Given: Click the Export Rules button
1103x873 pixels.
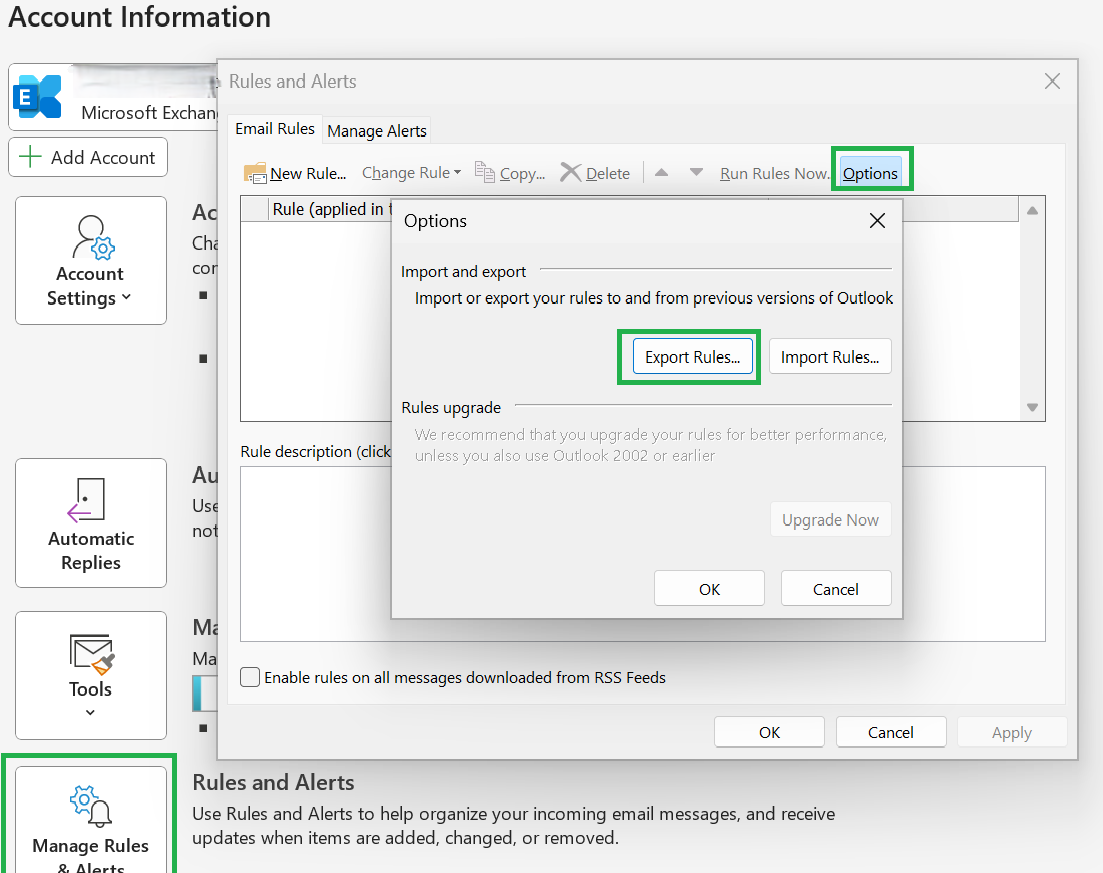Looking at the screenshot, I should (693, 357).
